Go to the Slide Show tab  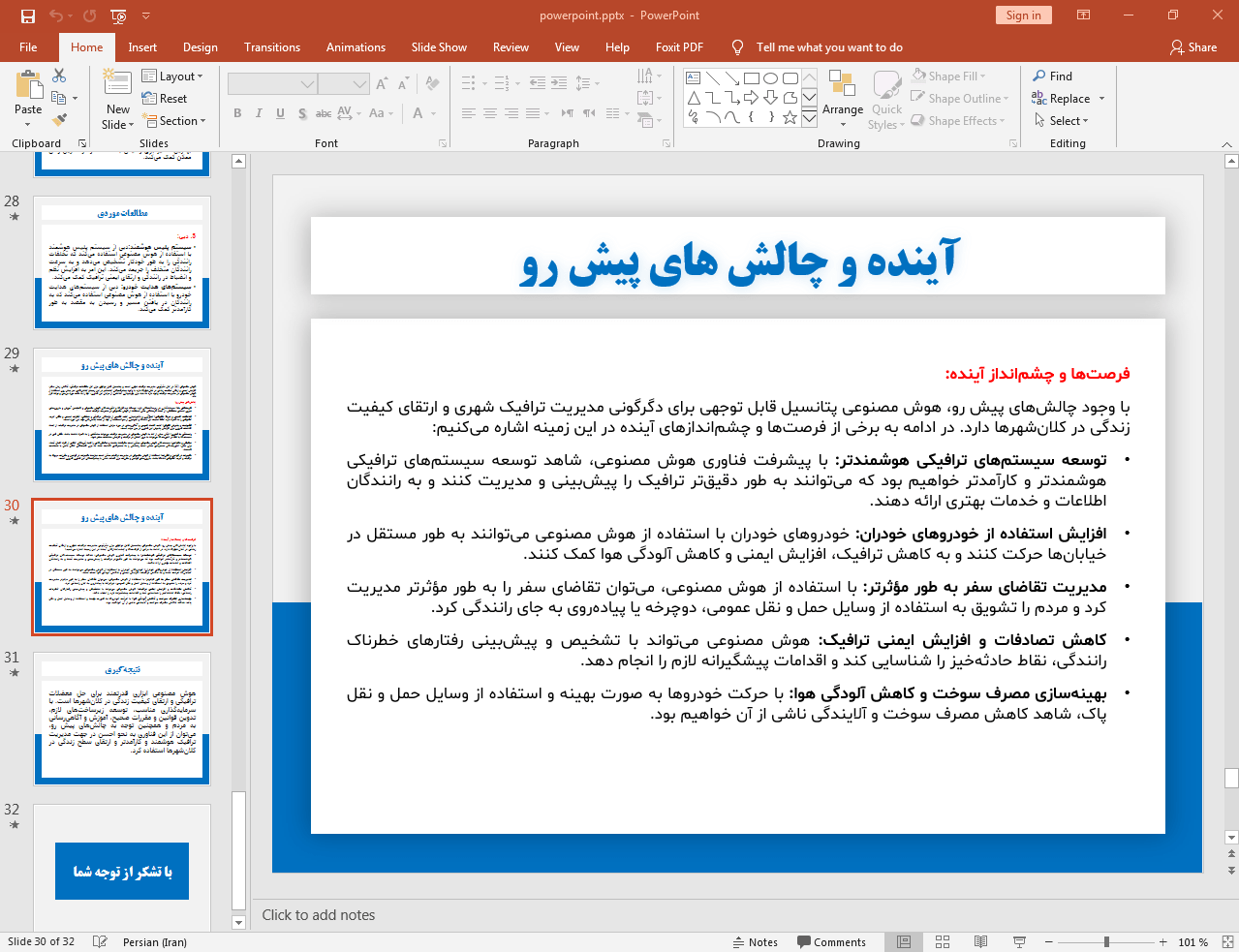tap(439, 46)
